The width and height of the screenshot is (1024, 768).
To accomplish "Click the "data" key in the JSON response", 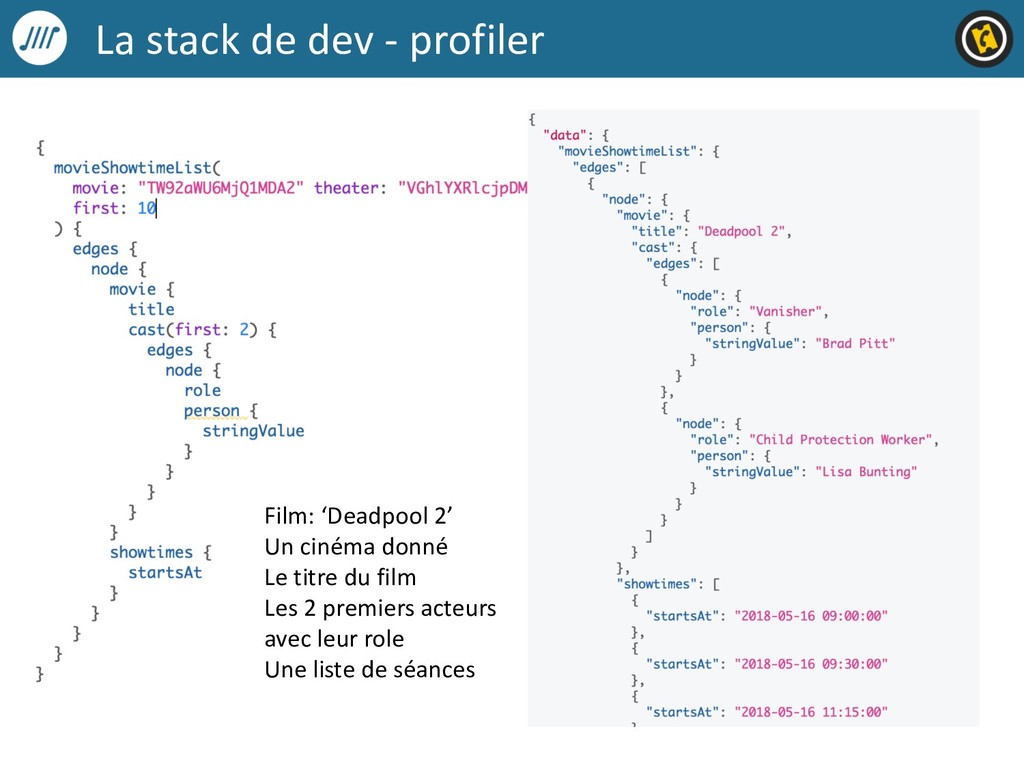I will 565,135.
